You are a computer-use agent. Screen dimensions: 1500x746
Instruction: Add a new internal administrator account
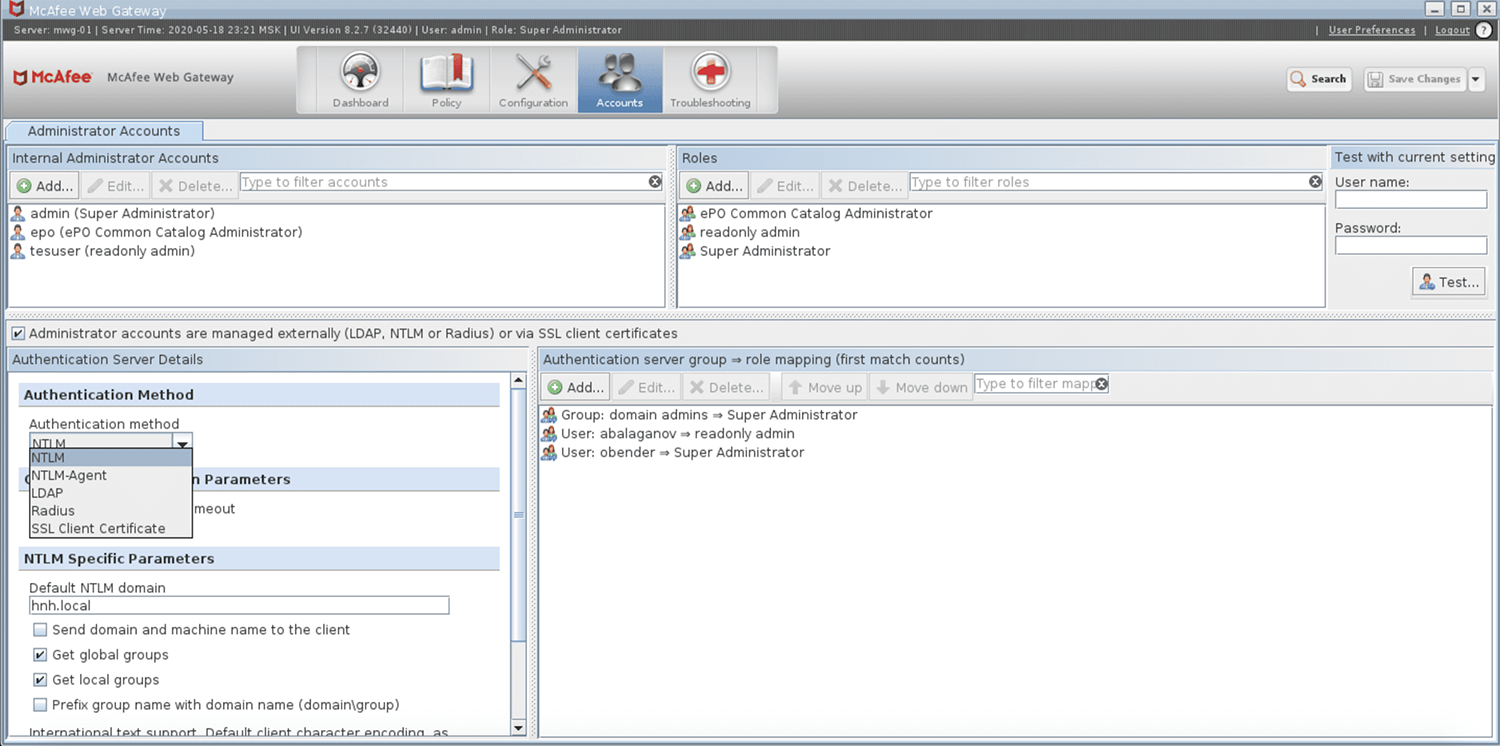45,186
